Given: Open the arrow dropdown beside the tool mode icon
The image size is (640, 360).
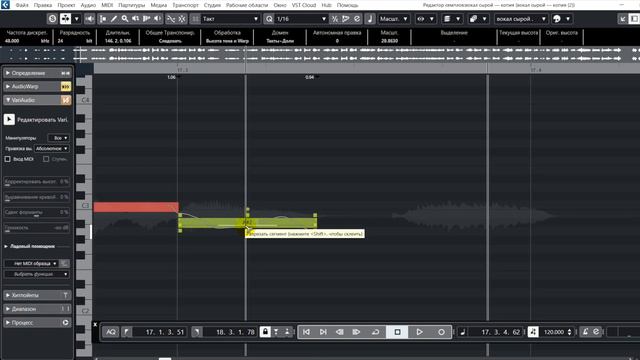Looking at the screenshot, I should coord(76,19).
